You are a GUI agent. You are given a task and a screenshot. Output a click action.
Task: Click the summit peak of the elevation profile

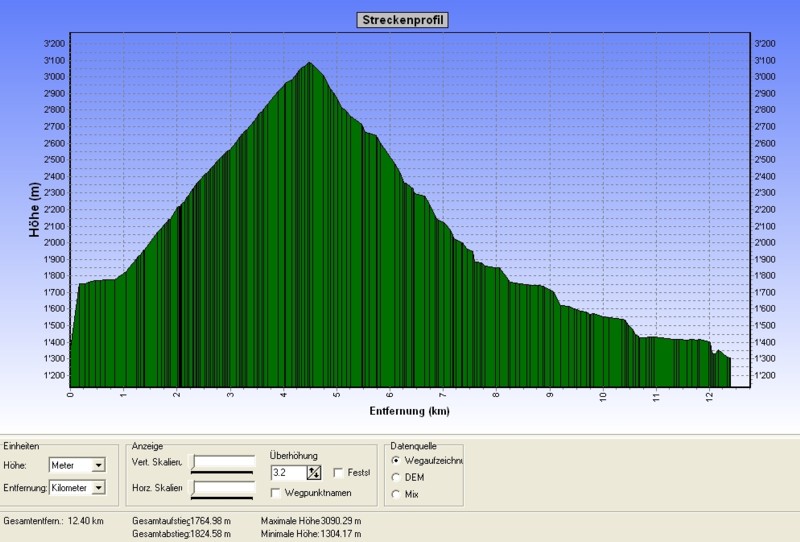coord(310,64)
